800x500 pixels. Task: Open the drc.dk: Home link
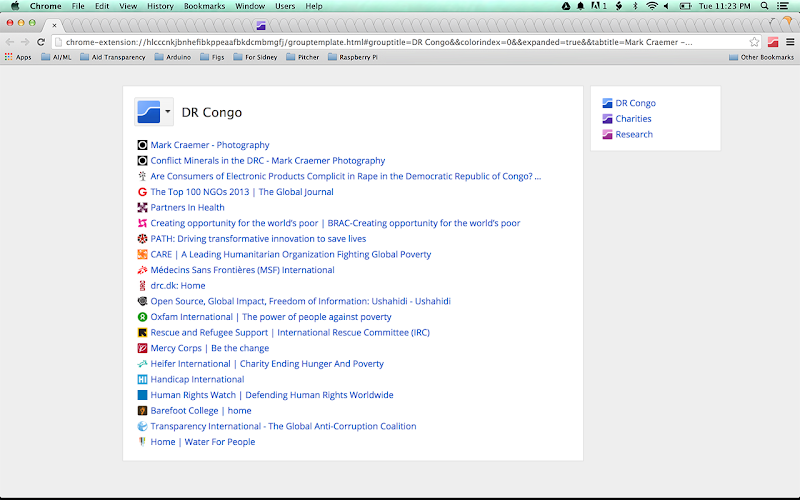[x=178, y=286]
